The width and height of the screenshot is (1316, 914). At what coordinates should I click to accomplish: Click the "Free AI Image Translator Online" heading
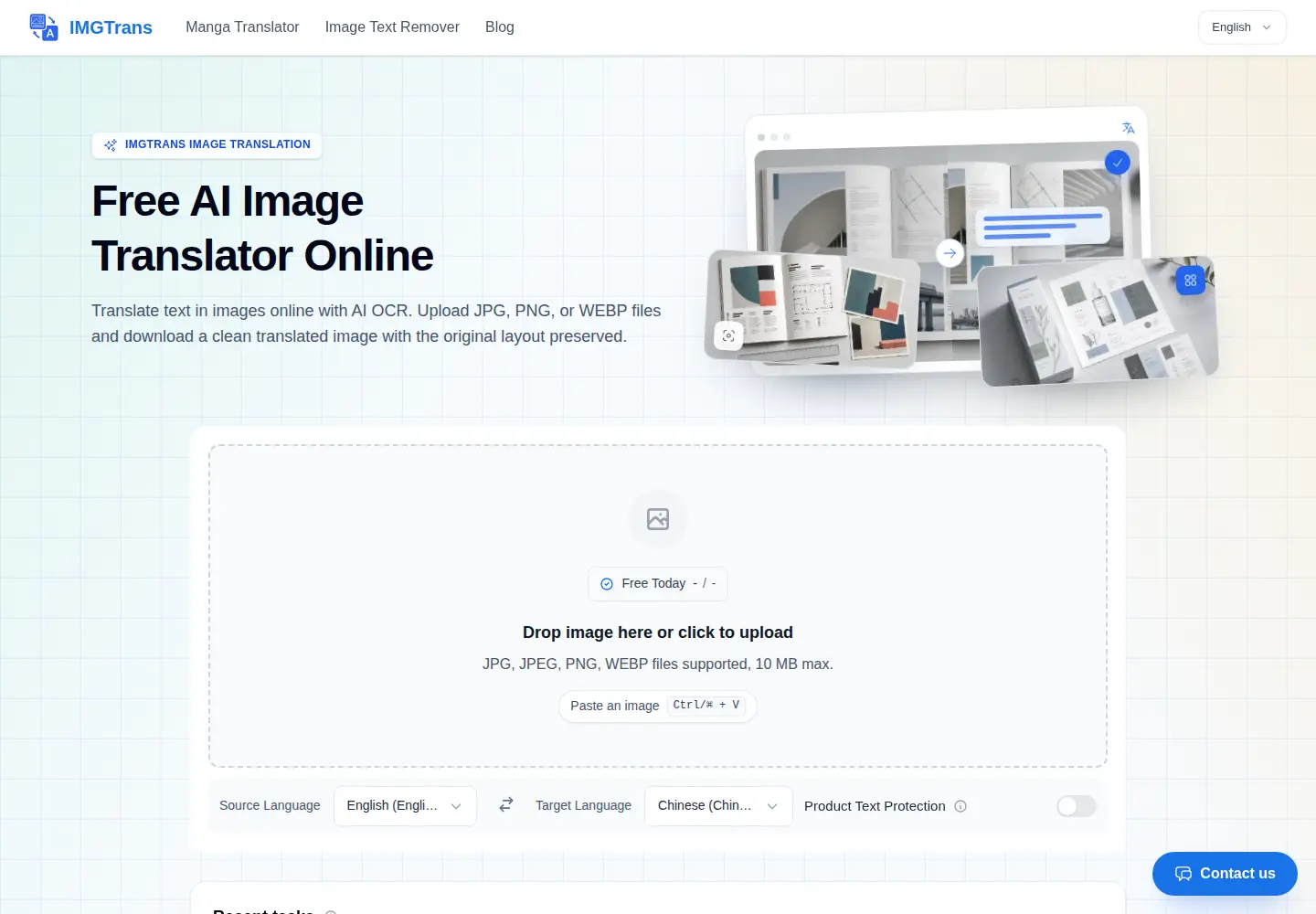(x=263, y=228)
